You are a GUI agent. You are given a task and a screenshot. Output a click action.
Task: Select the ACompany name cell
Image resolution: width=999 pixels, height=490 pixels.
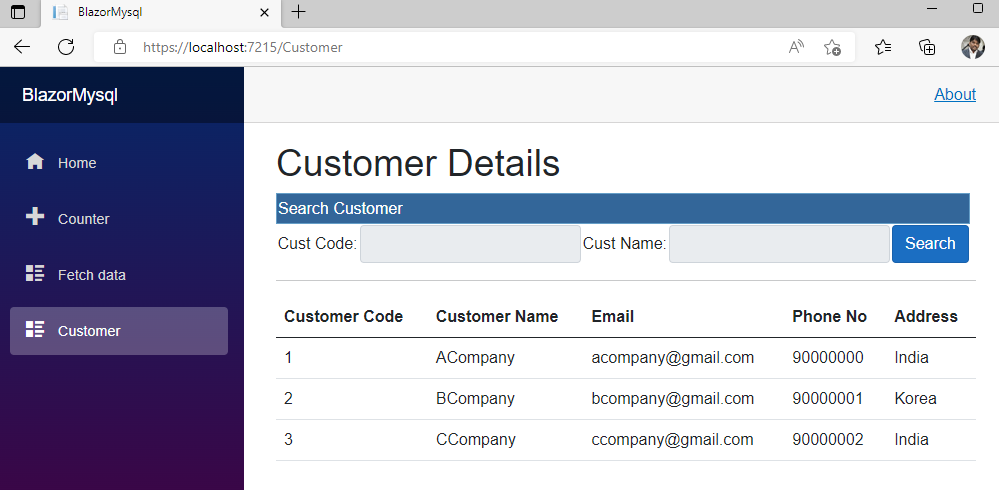[x=475, y=357]
